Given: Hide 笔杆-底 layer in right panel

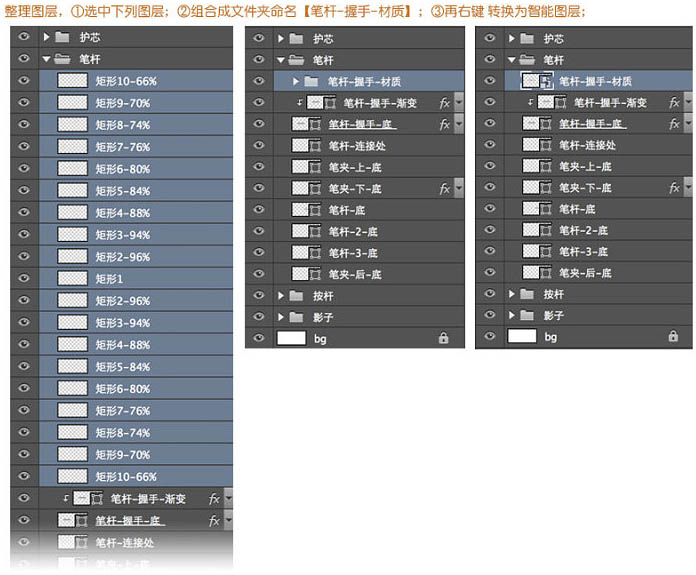Looking at the screenshot, I should point(490,208).
